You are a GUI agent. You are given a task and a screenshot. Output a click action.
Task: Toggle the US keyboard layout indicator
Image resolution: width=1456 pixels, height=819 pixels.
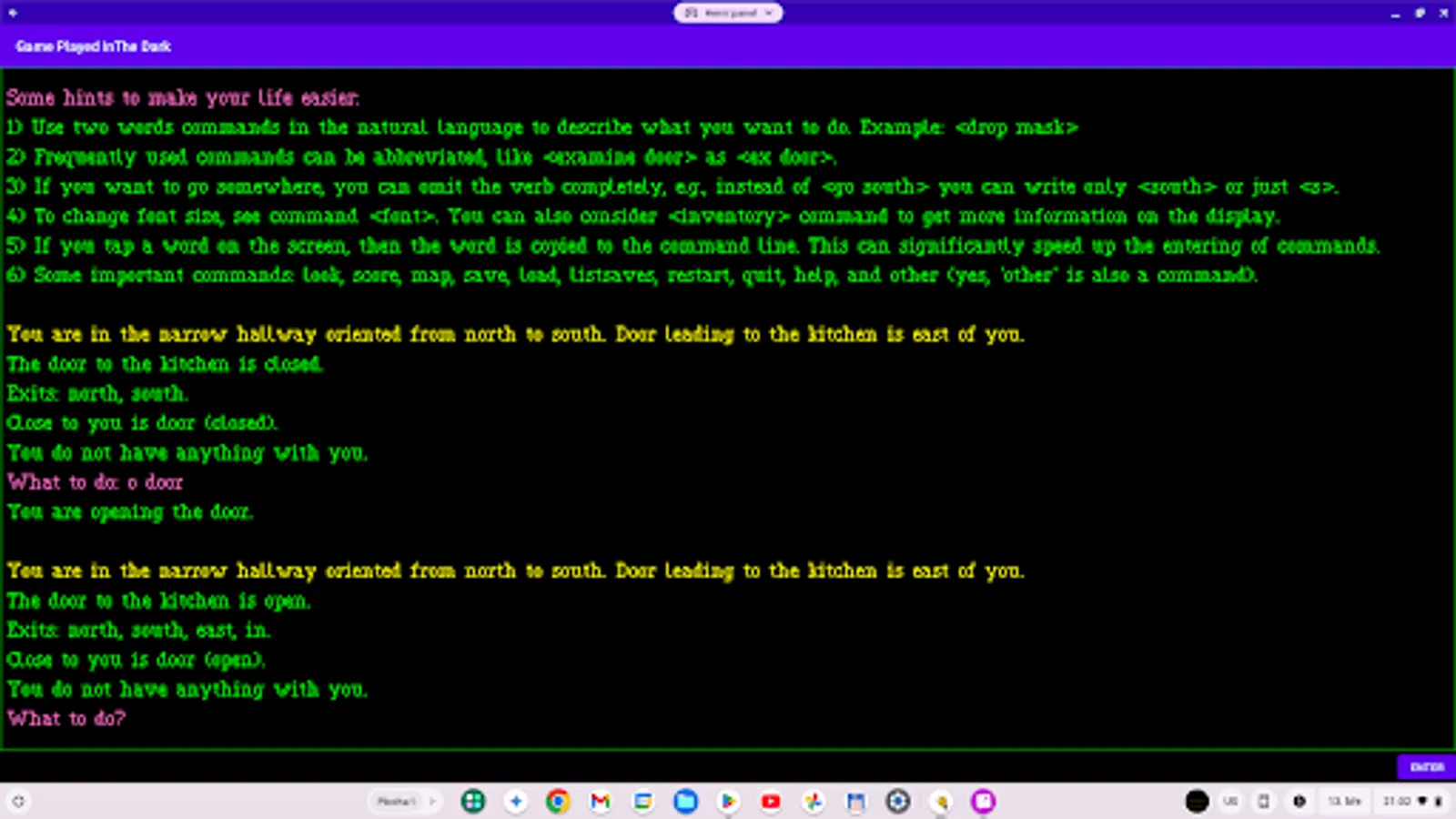[1231, 802]
